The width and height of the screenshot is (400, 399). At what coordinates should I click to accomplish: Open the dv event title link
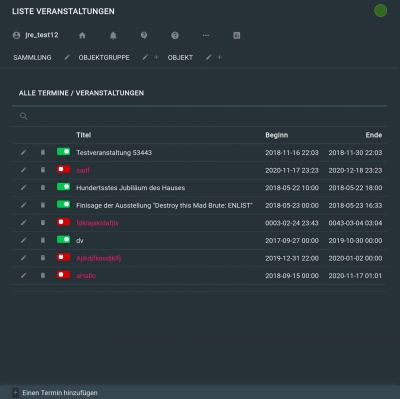coord(80,241)
